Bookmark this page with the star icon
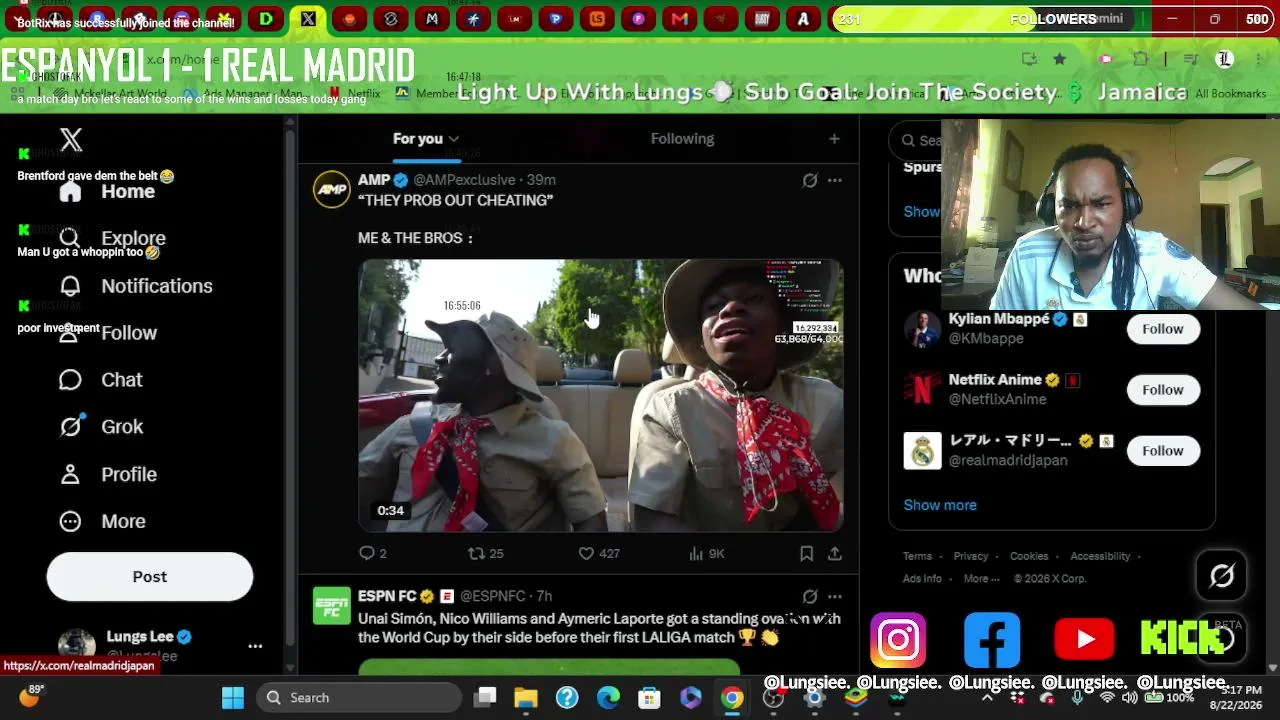The image size is (1280, 720). click(1059, 59)
